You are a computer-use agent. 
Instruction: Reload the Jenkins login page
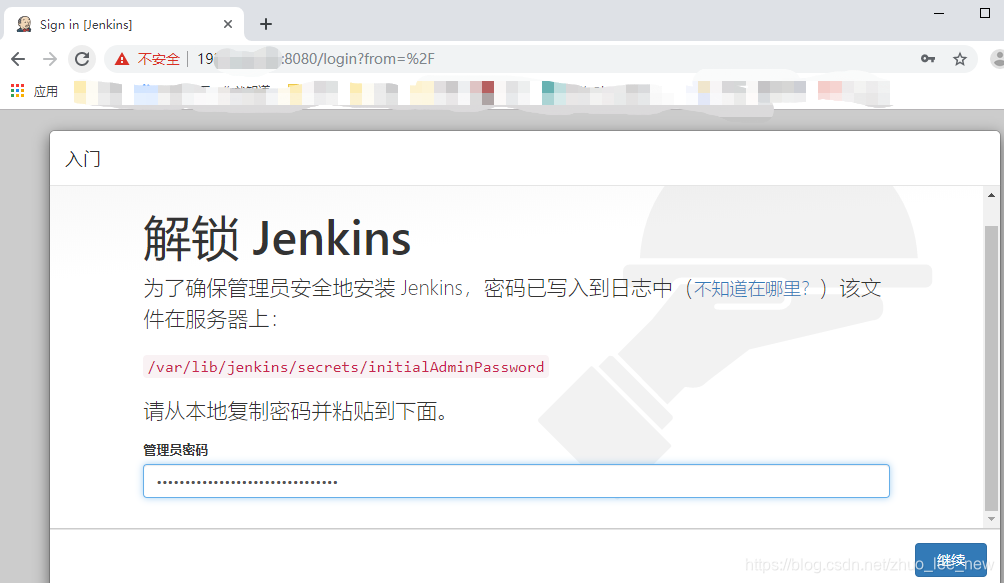[x=80, y=58]
